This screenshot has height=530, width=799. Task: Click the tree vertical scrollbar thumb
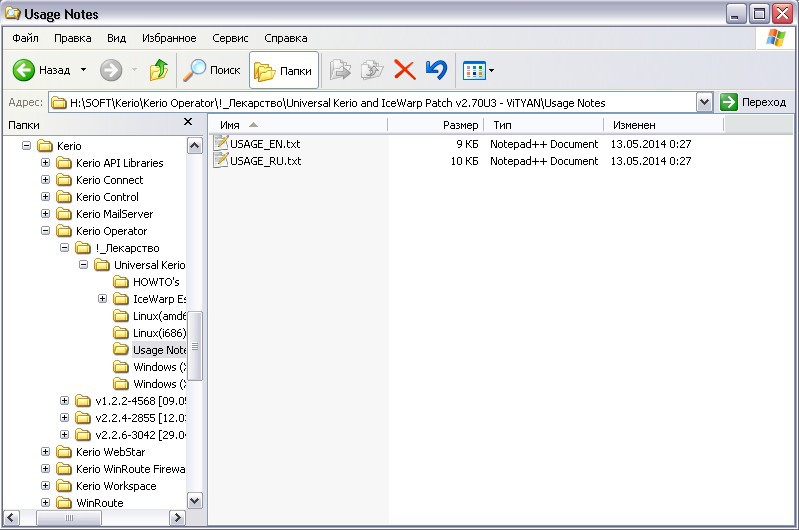tap(195, 346)
